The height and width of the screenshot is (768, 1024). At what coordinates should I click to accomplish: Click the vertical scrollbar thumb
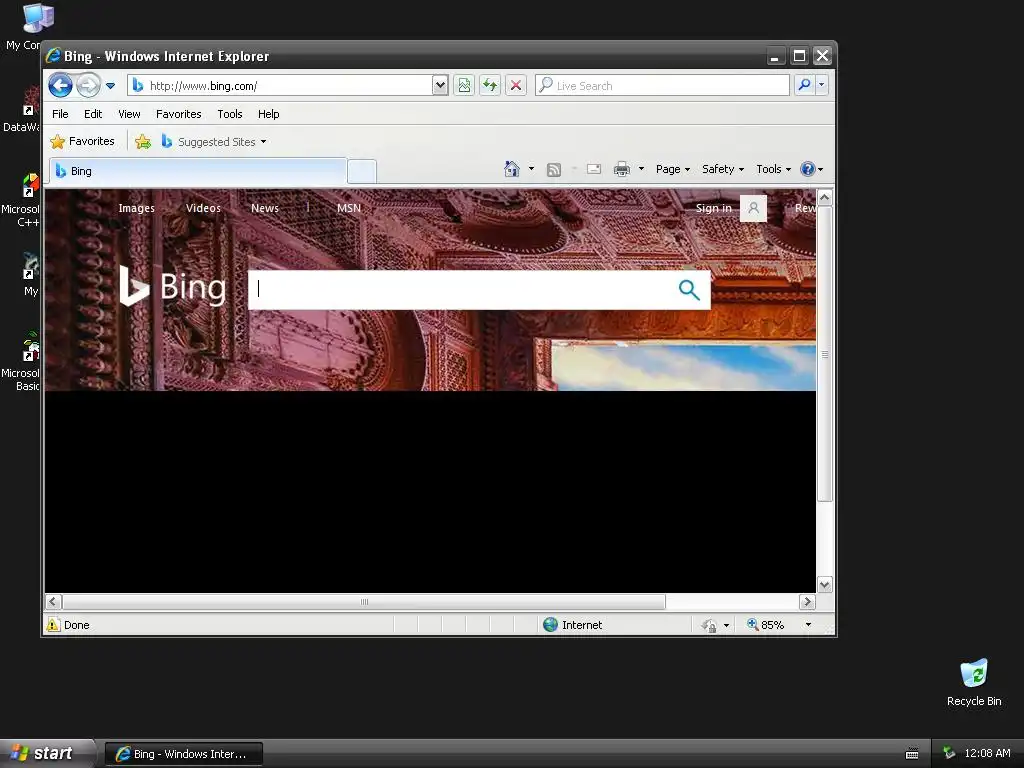[x=824, y=353]
